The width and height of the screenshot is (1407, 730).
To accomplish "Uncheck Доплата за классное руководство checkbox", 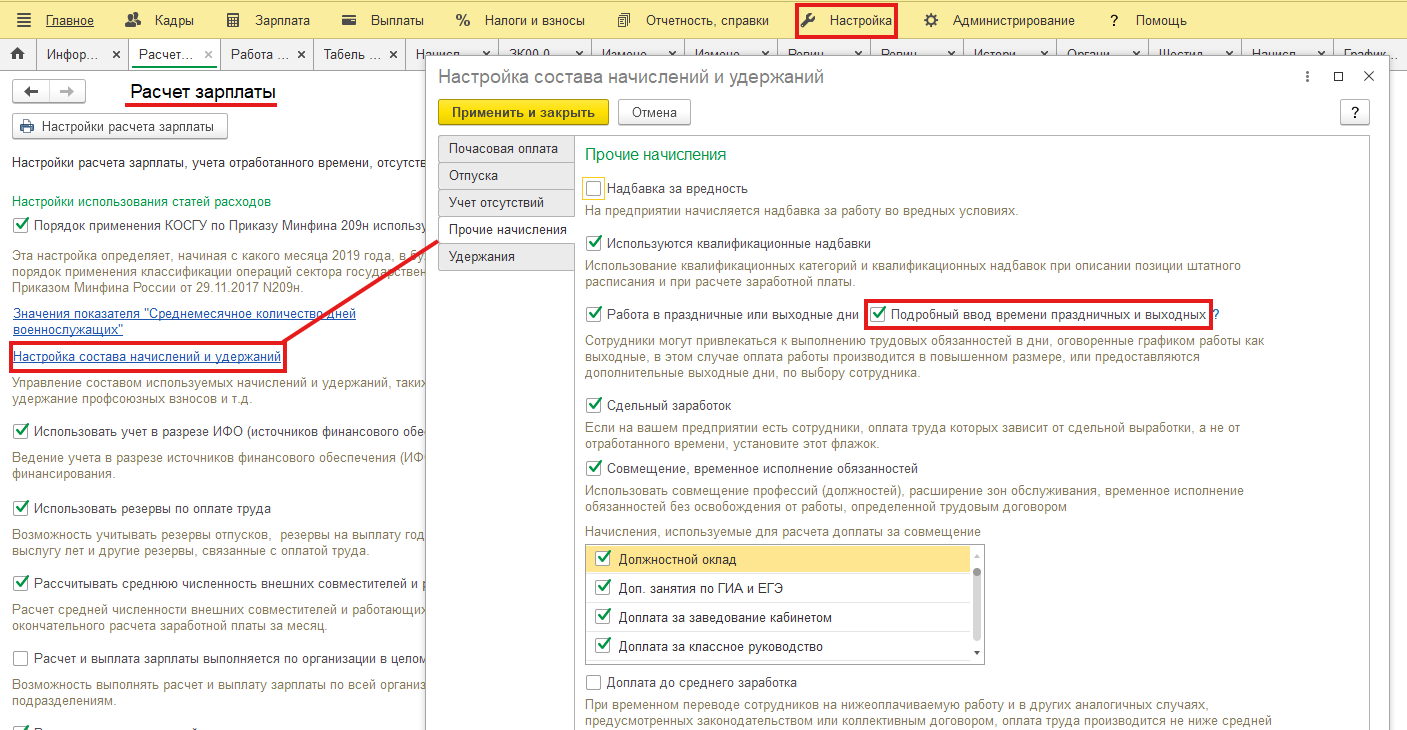I will point(603,646).
